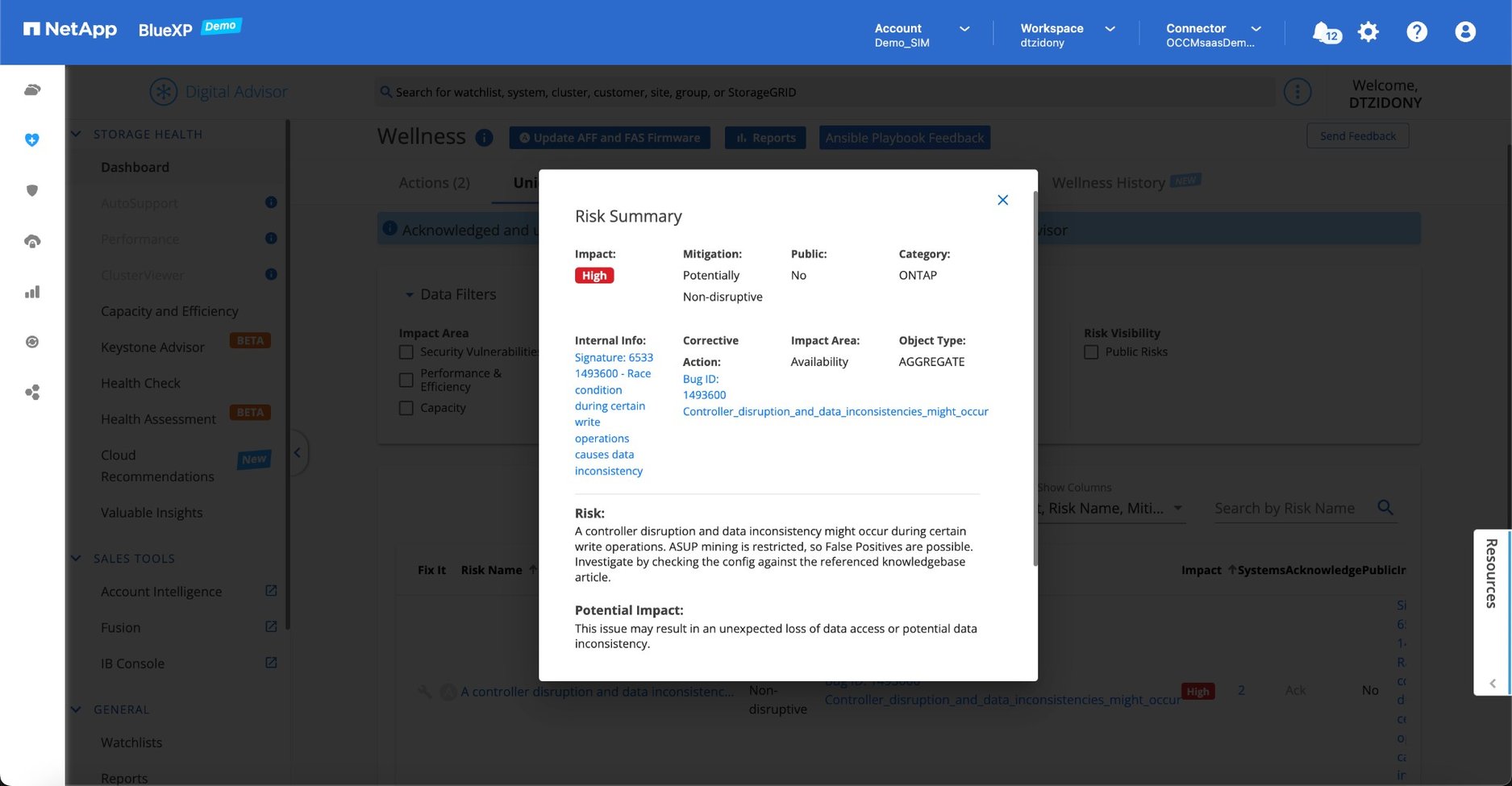The image size is (1512, 786).
Task: Check the Capacity impact area checkbox
Action: tap(406, 408)
